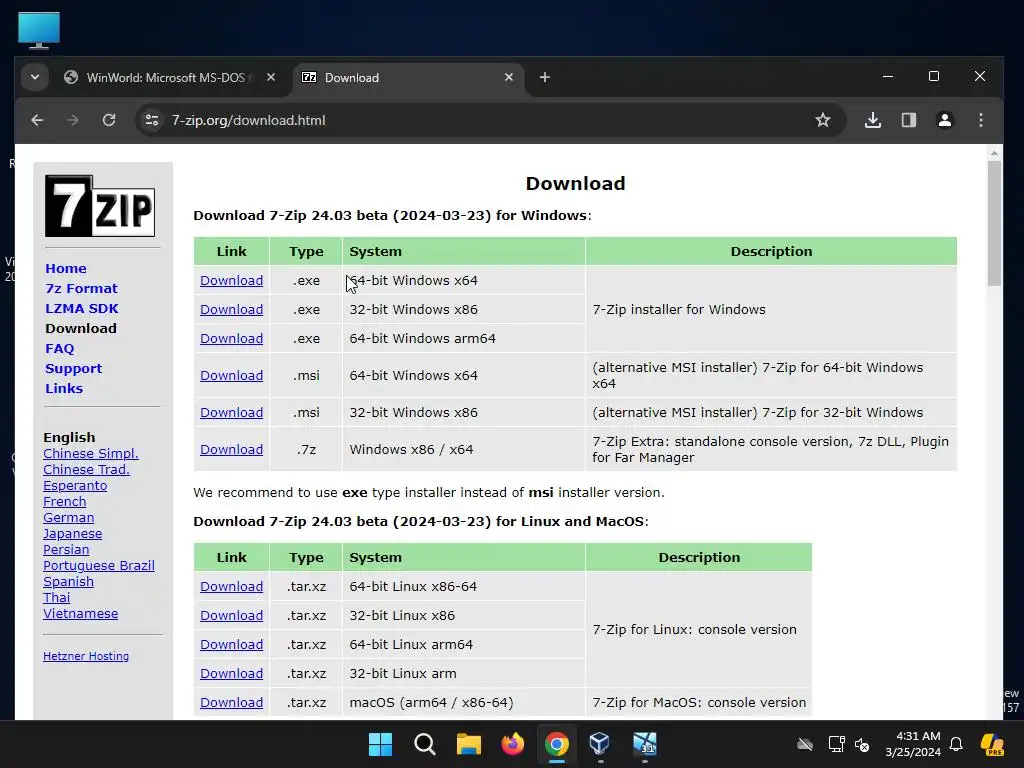The width and height of the screenshot is (1024, 768).
Task: Open the Chrome profile icon
Action: 945,120
